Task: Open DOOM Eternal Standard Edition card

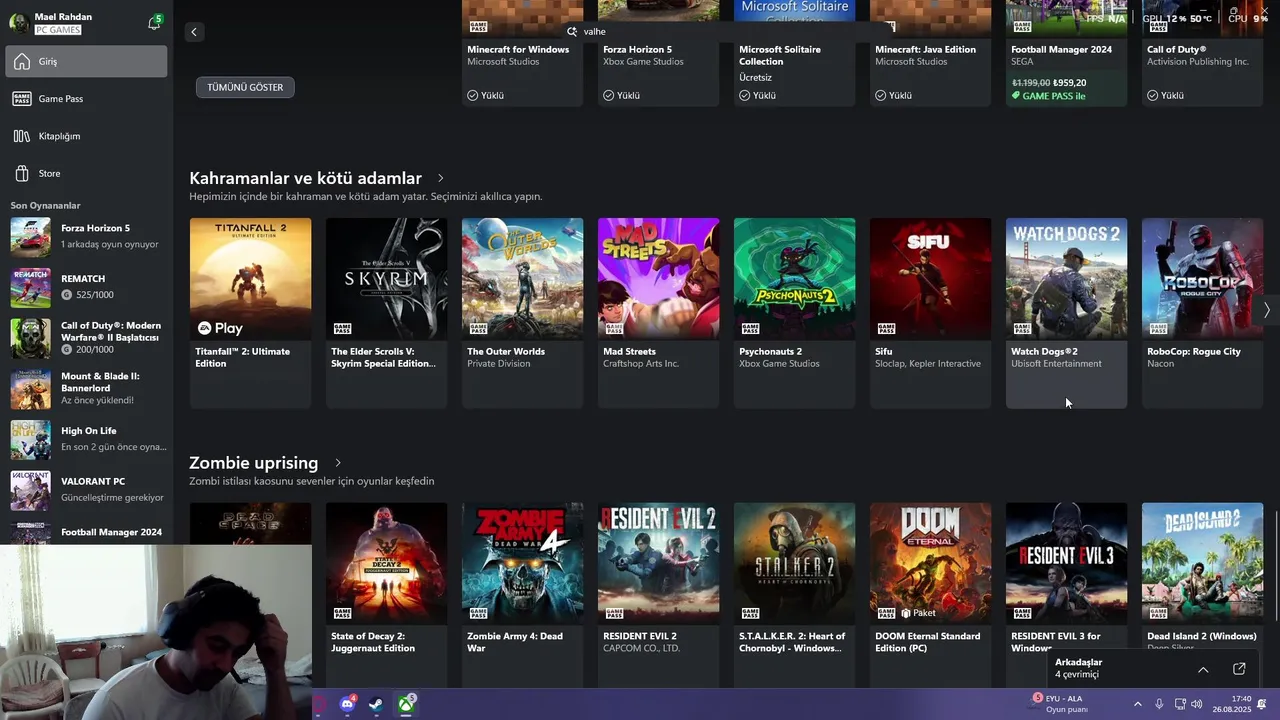Action: tap(930, 595)
